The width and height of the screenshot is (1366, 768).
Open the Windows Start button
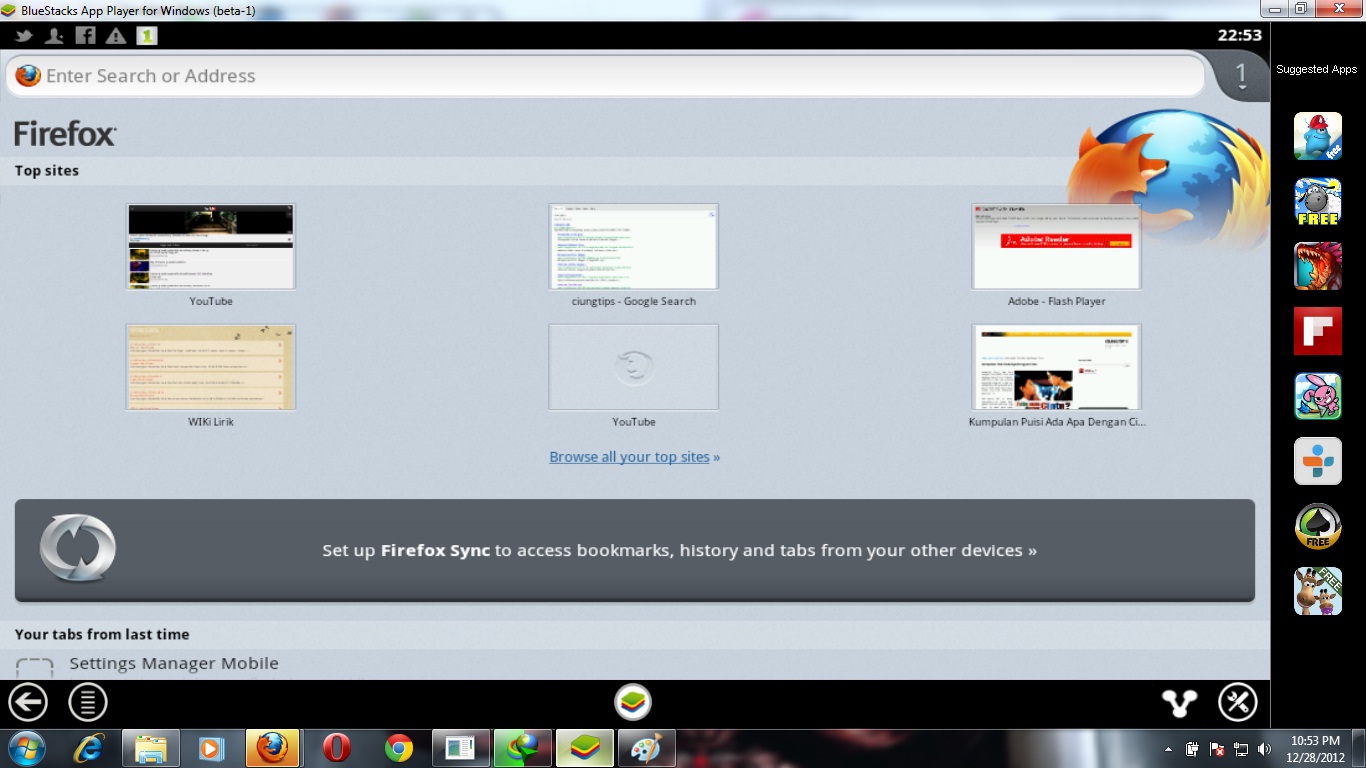[x=27, y=748]
